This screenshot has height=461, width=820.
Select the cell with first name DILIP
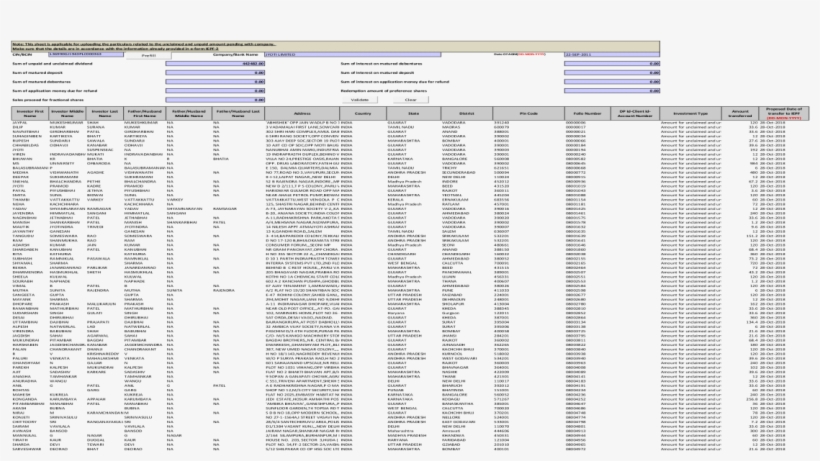point(30,127)
